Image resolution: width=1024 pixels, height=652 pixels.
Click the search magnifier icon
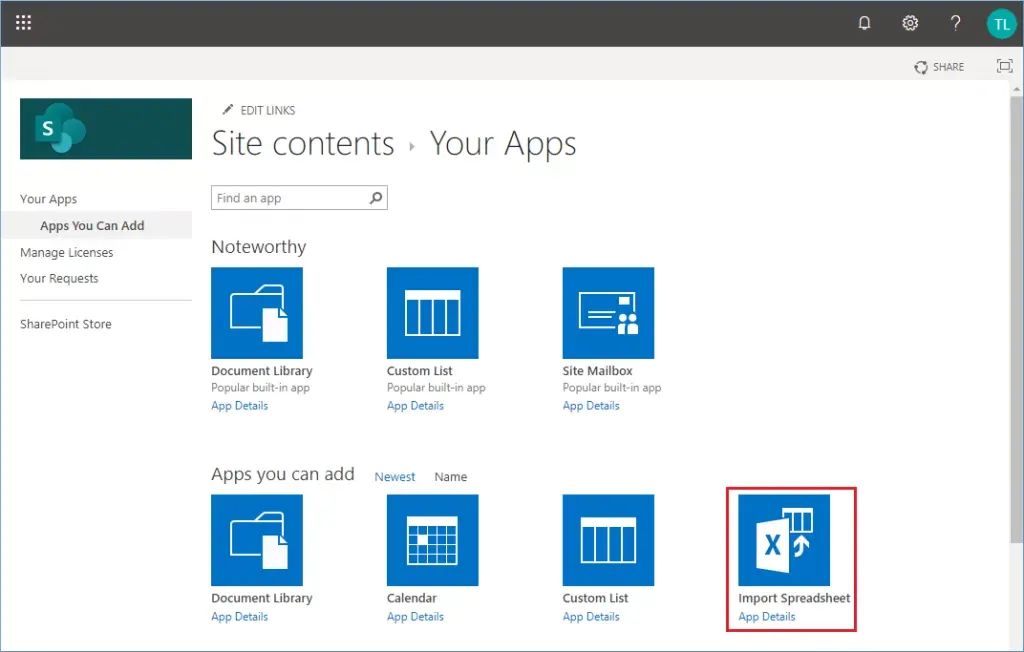(376, 198)
